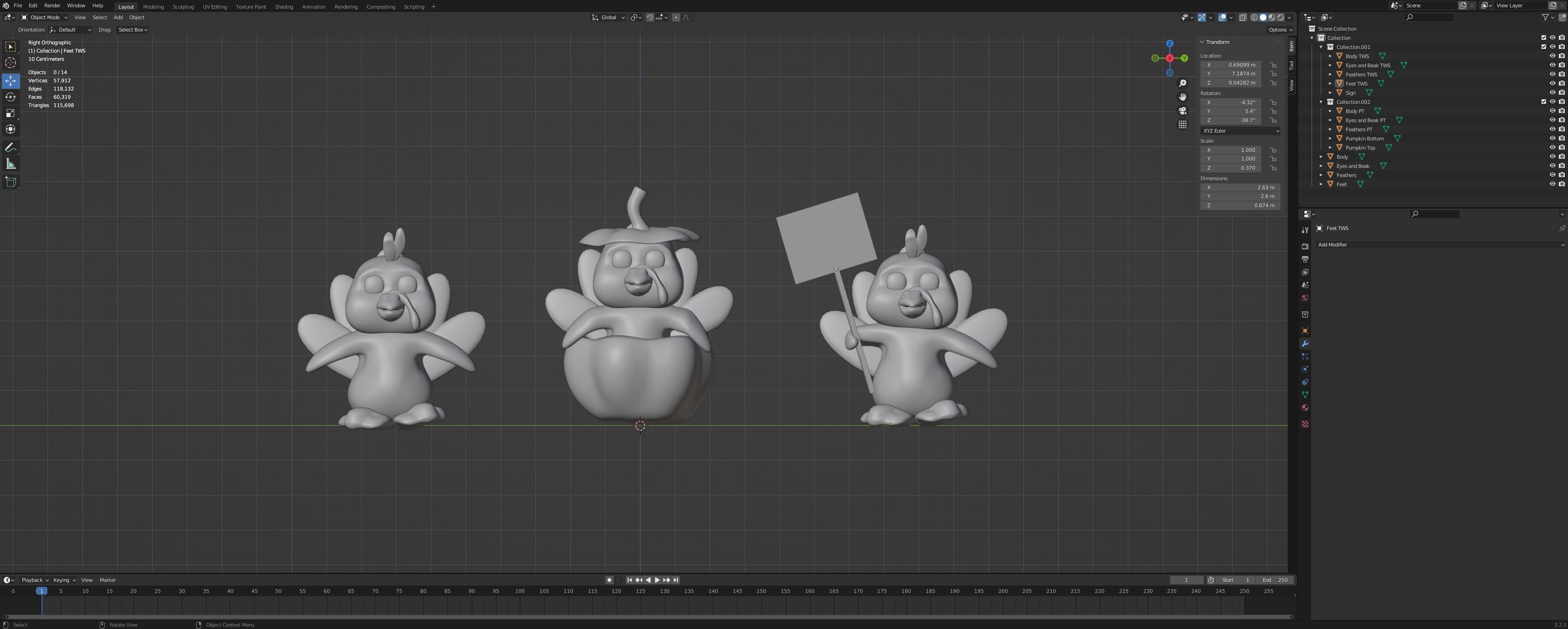Choose the Scale tool

point(11,113)
